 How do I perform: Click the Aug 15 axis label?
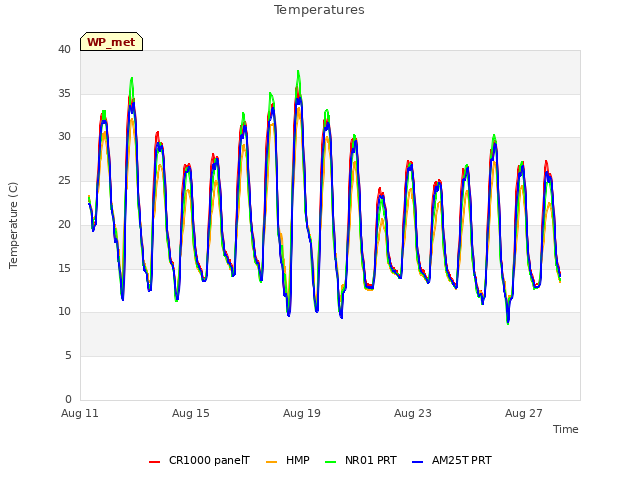coord(191,413)
